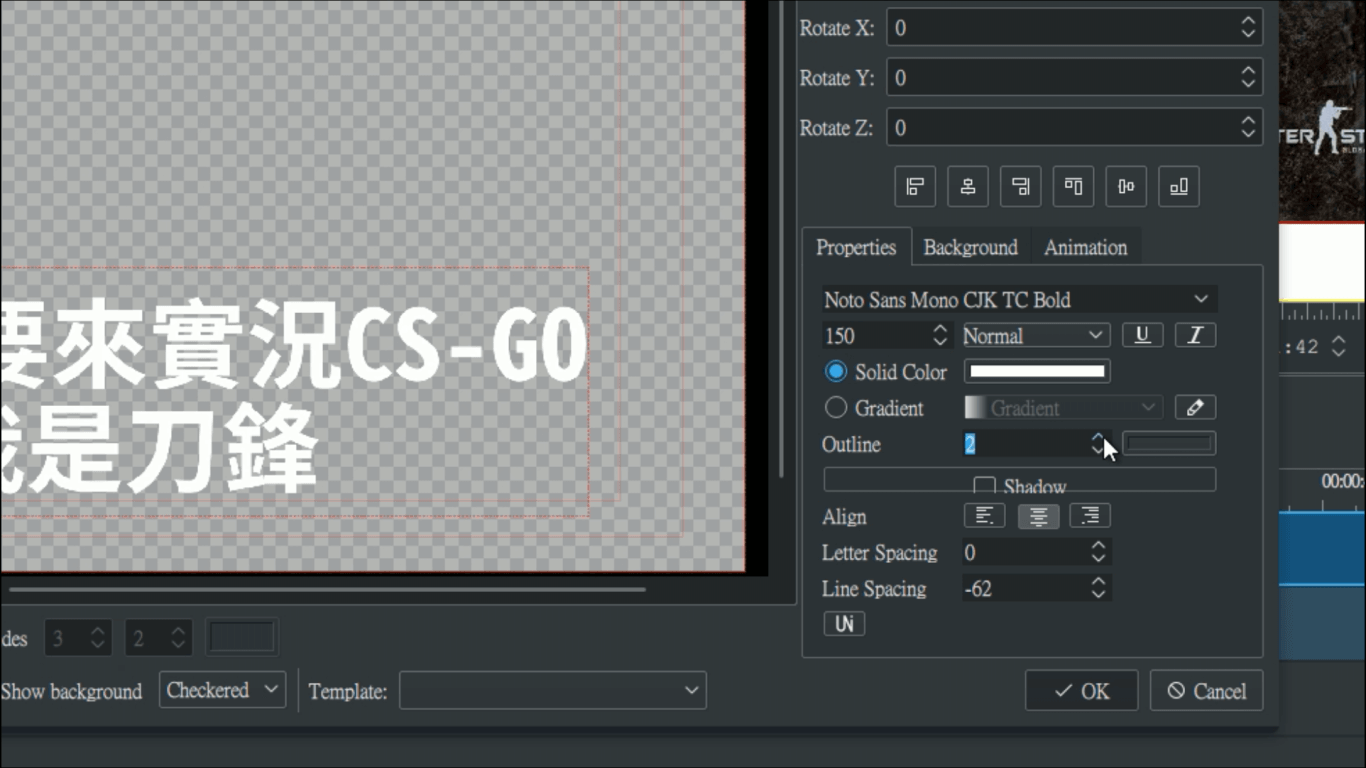Select the Gradient radio button

(835, 407)
